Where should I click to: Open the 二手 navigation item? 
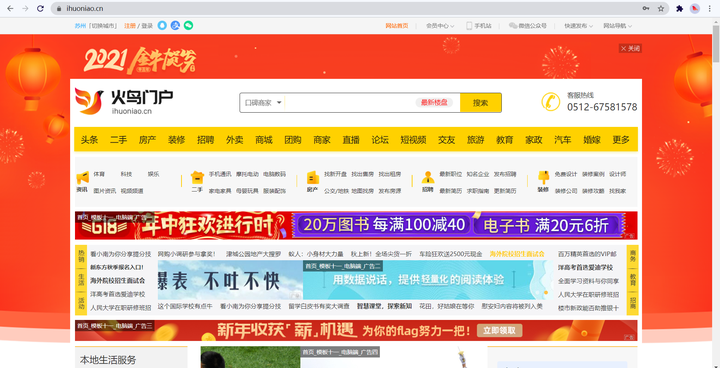coord(118,140)
